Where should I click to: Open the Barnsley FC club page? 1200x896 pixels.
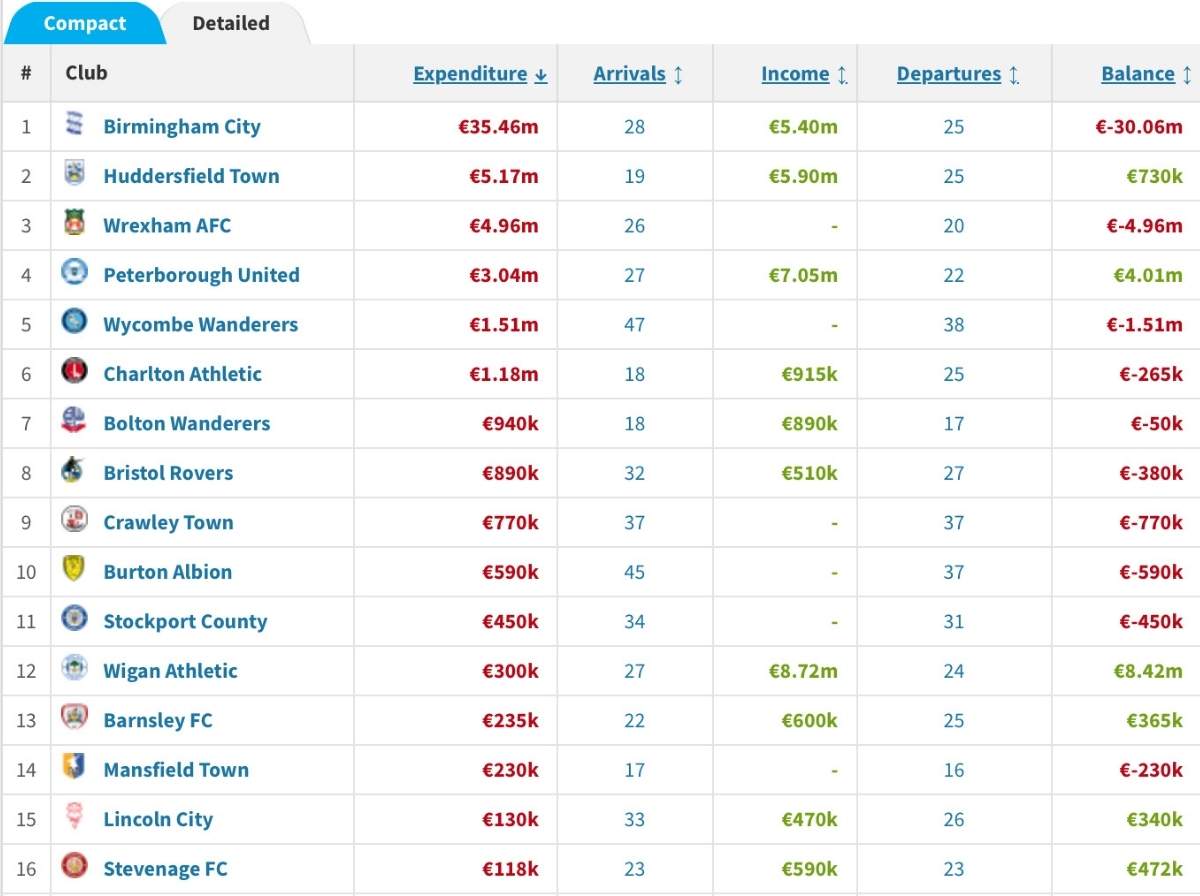tap(158, 721)
